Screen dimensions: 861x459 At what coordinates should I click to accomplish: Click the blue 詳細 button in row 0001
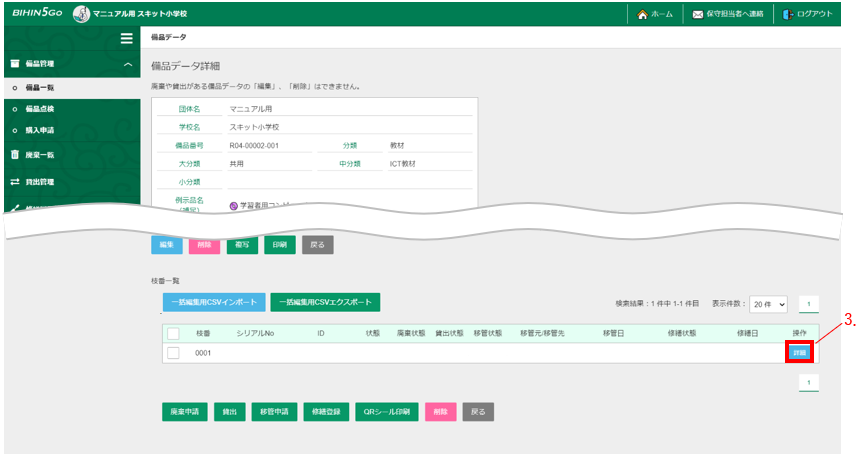point(800,352)
